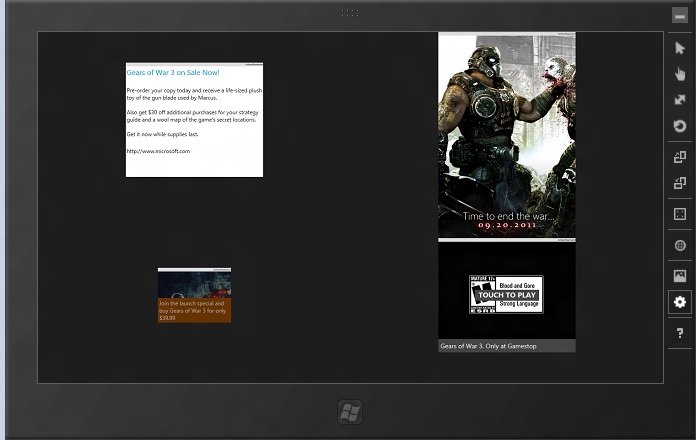Tap the TOUCH TO PLAY rating badge
Image resolution: width=697 pixels, height=440 pixels.
tap(506, 295)
